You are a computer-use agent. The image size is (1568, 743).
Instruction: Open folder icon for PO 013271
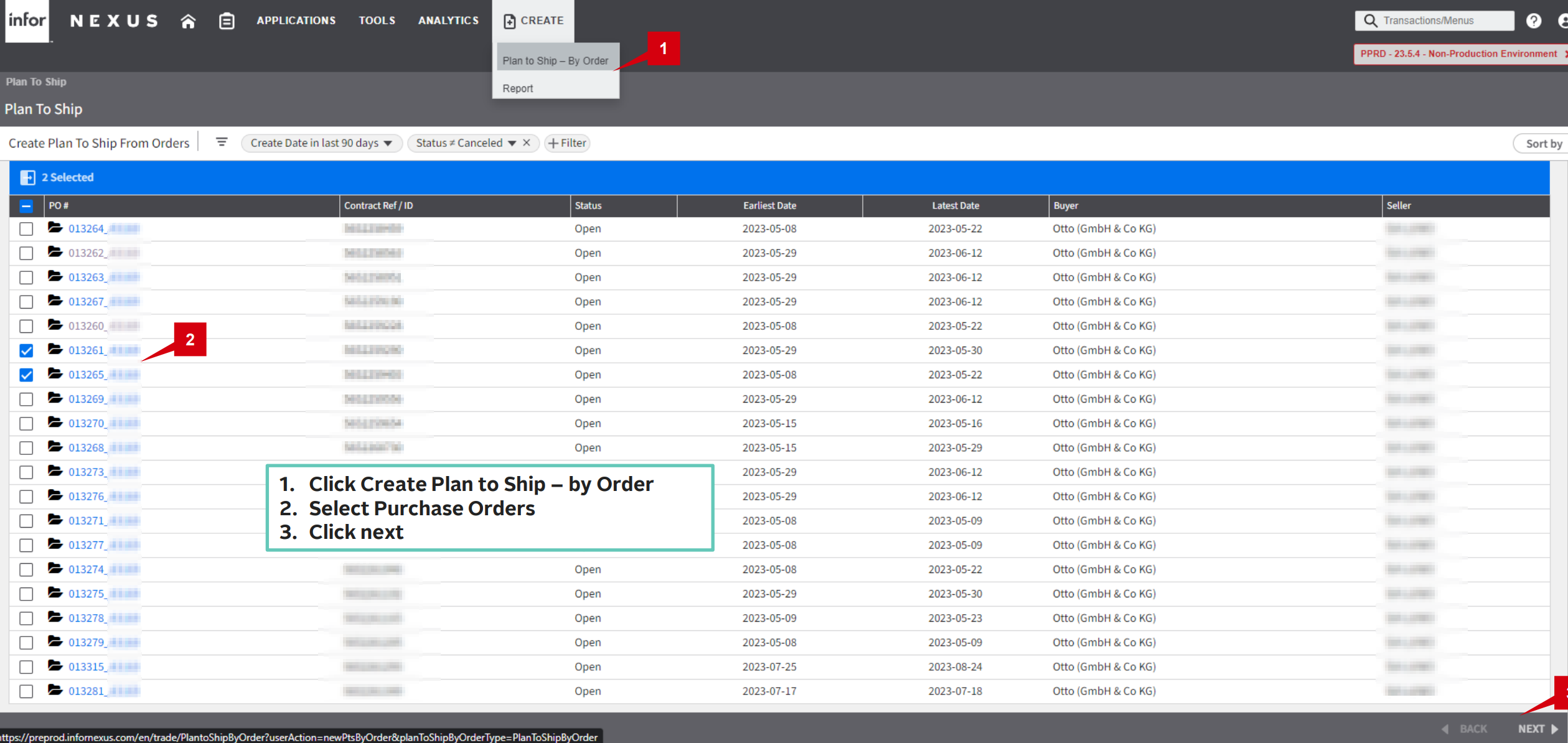55,520
